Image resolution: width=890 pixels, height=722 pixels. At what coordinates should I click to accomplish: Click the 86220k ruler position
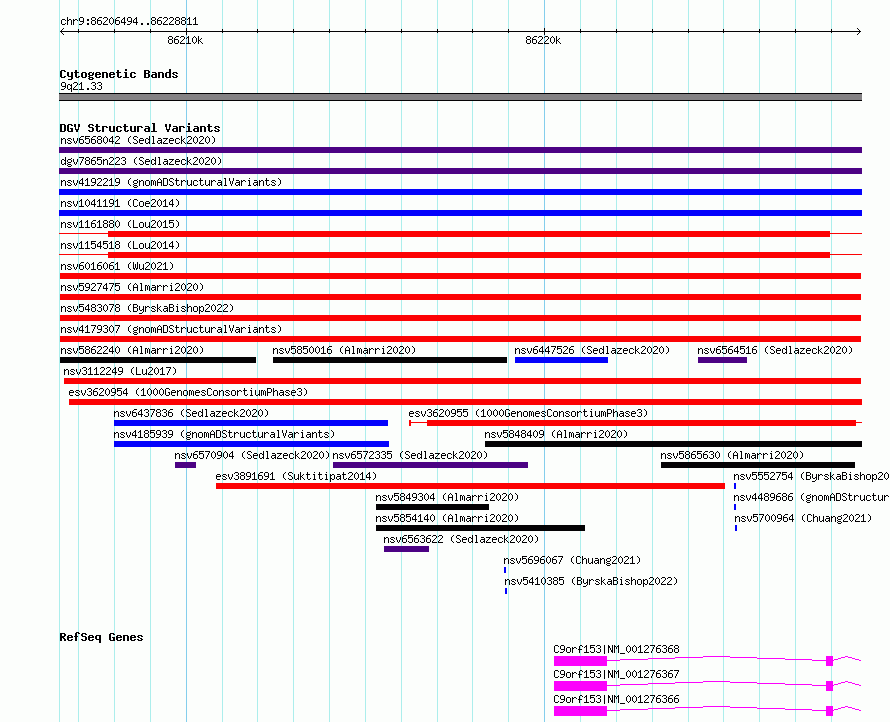(x=543, y=40)
